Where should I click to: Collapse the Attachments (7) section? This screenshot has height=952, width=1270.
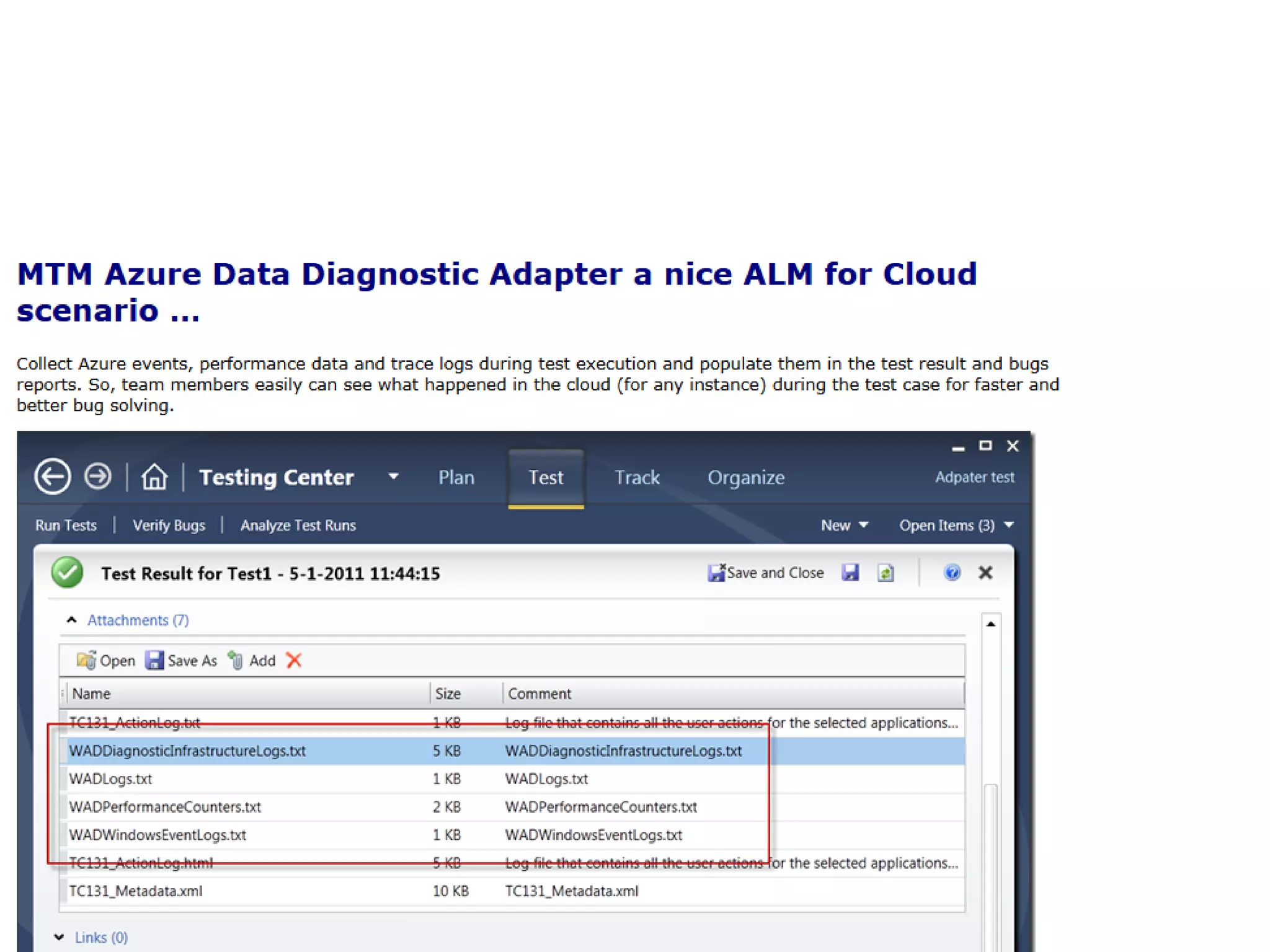72,620
